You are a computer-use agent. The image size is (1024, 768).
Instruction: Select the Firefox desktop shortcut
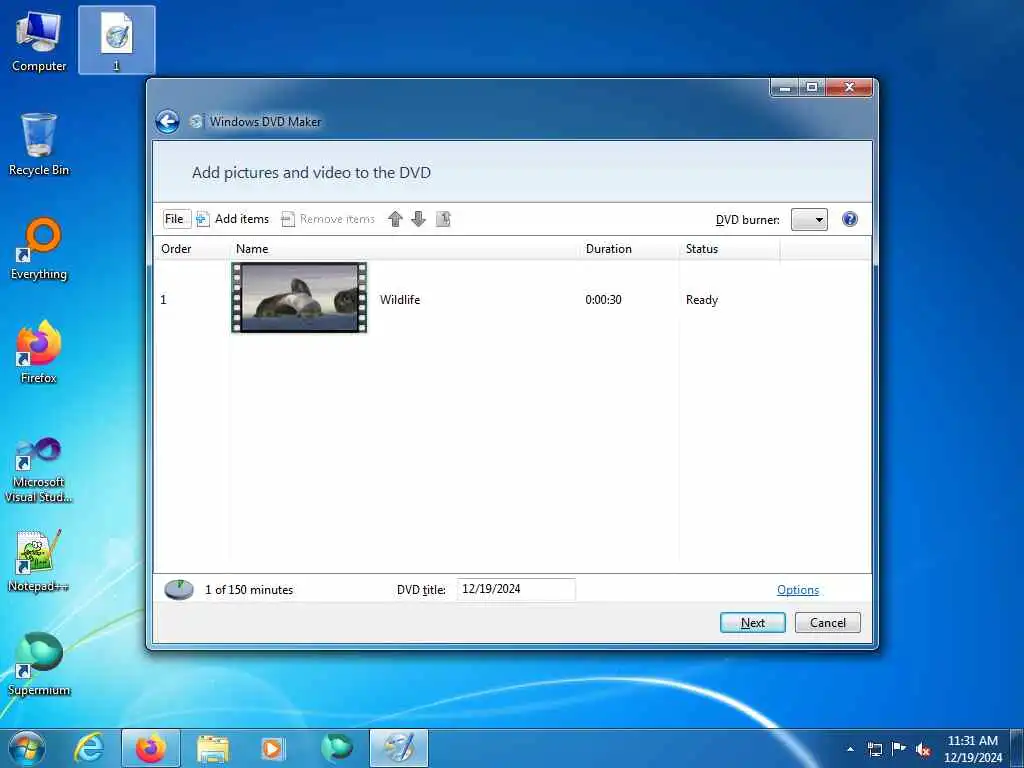(39, 353)
